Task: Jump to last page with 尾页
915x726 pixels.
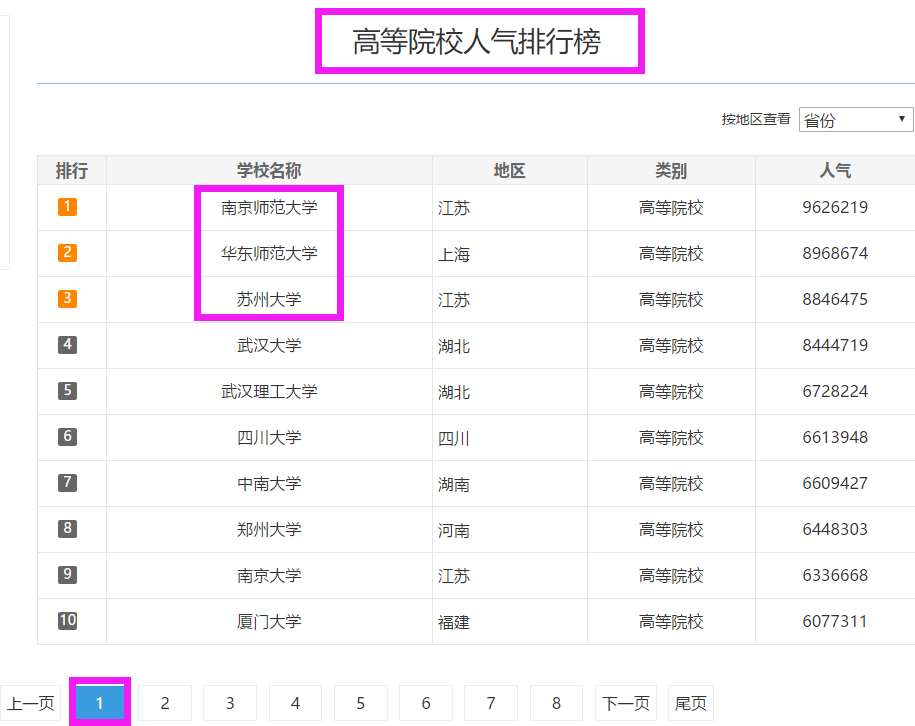Action: tap(690, 703)
